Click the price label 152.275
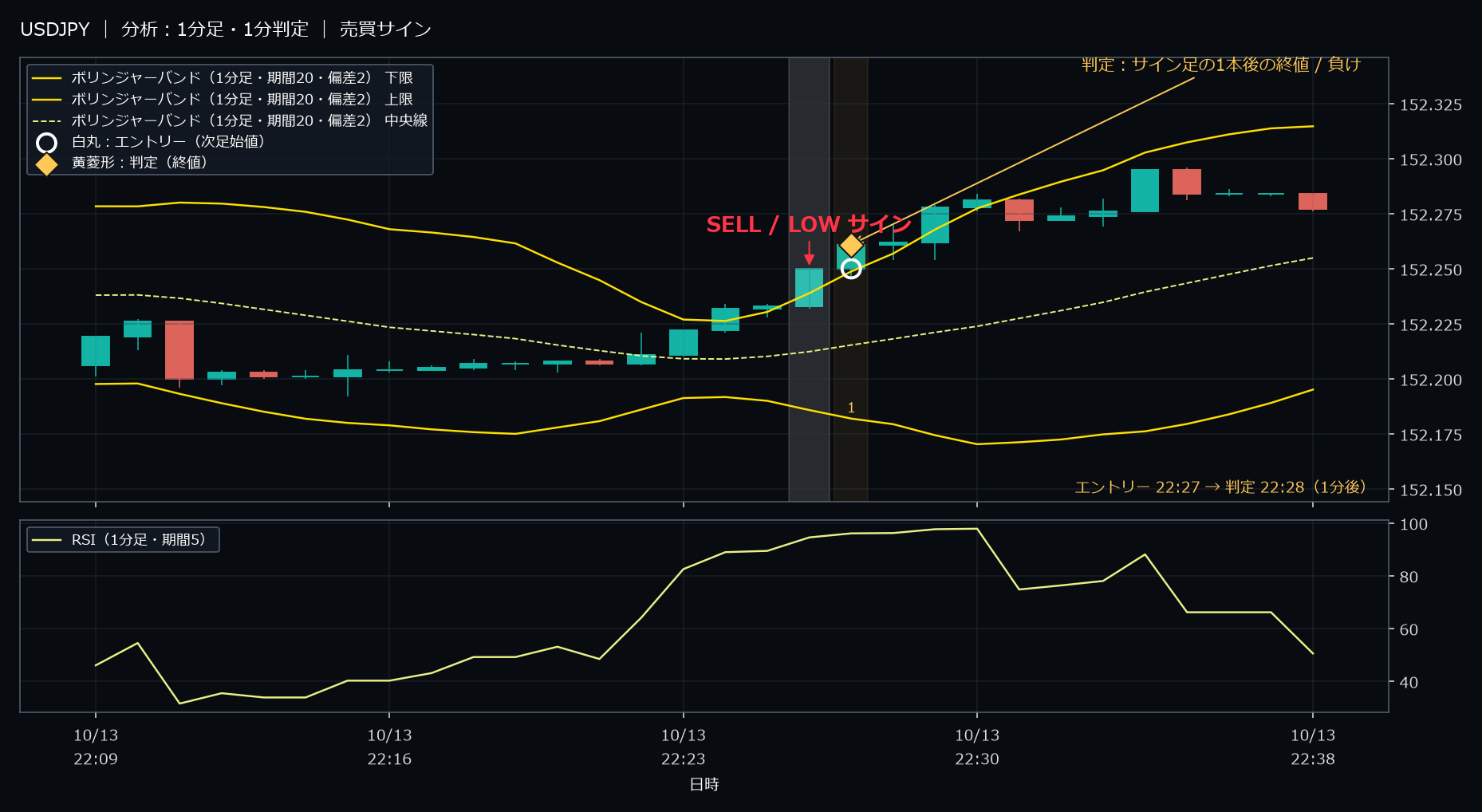This screenshot has height=812, width=1482. point(1431,215)
